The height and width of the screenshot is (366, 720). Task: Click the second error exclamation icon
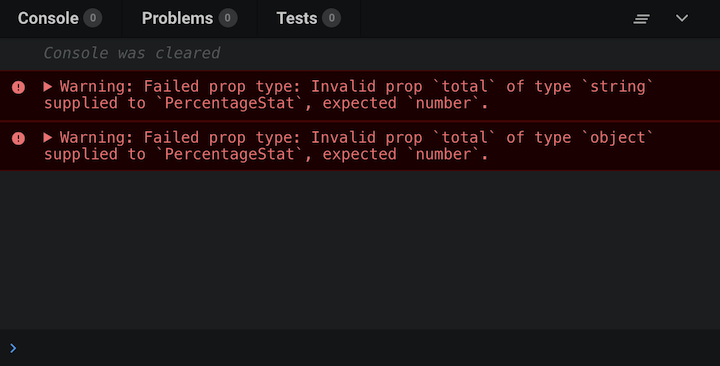(18, 138)
